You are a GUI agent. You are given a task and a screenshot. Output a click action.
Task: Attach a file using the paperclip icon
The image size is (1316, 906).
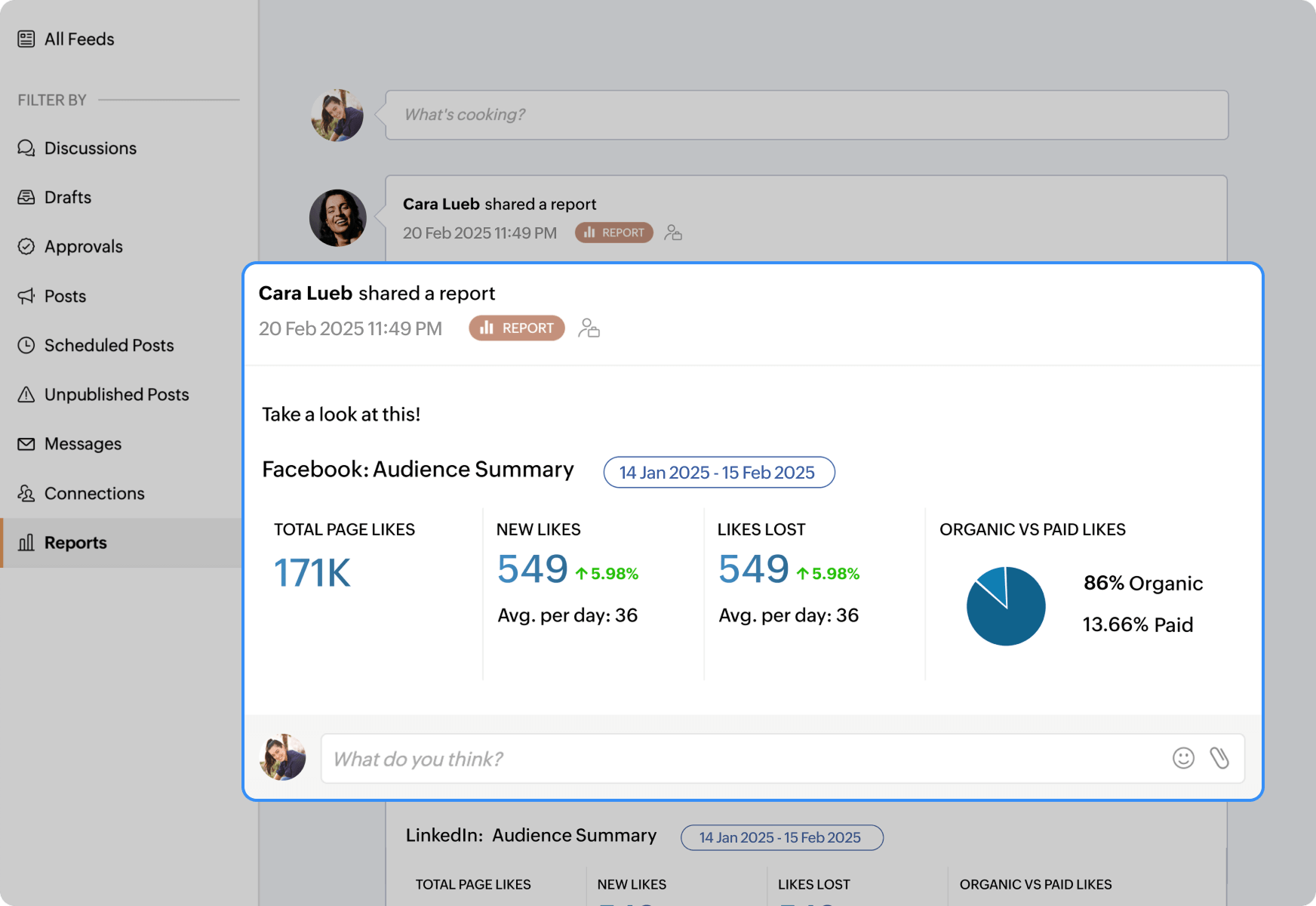coord(1220,758)
